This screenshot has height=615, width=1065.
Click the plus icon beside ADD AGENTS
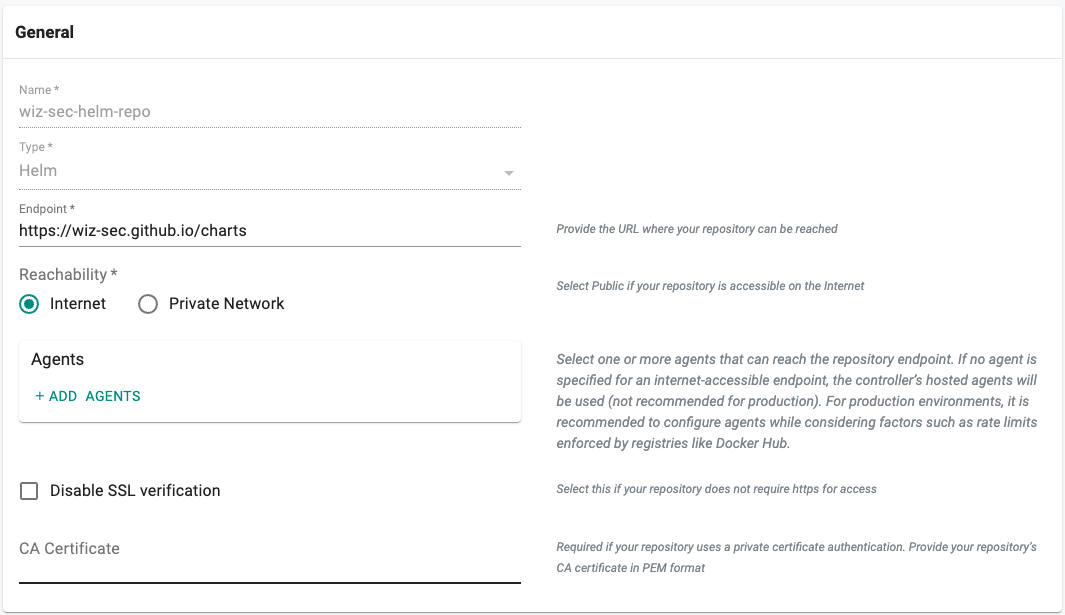tap(40, 396)
